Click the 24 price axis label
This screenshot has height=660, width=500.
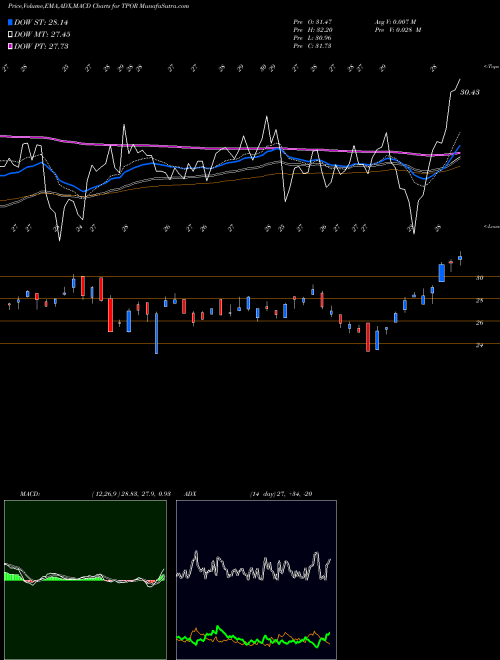480,346
